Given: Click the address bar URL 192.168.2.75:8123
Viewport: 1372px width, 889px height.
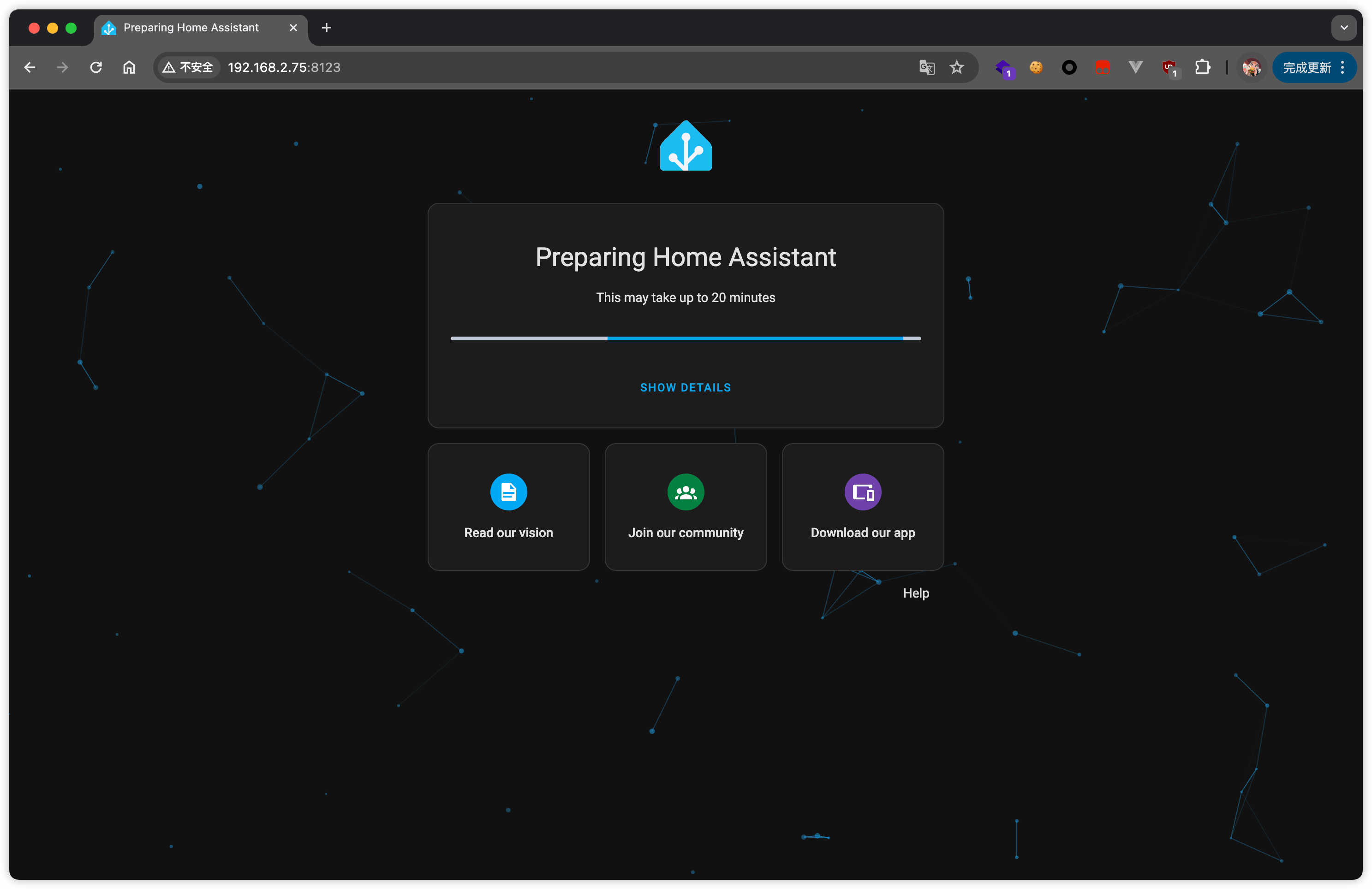Looking at the screenshot, I should click(x=284, y=67).
